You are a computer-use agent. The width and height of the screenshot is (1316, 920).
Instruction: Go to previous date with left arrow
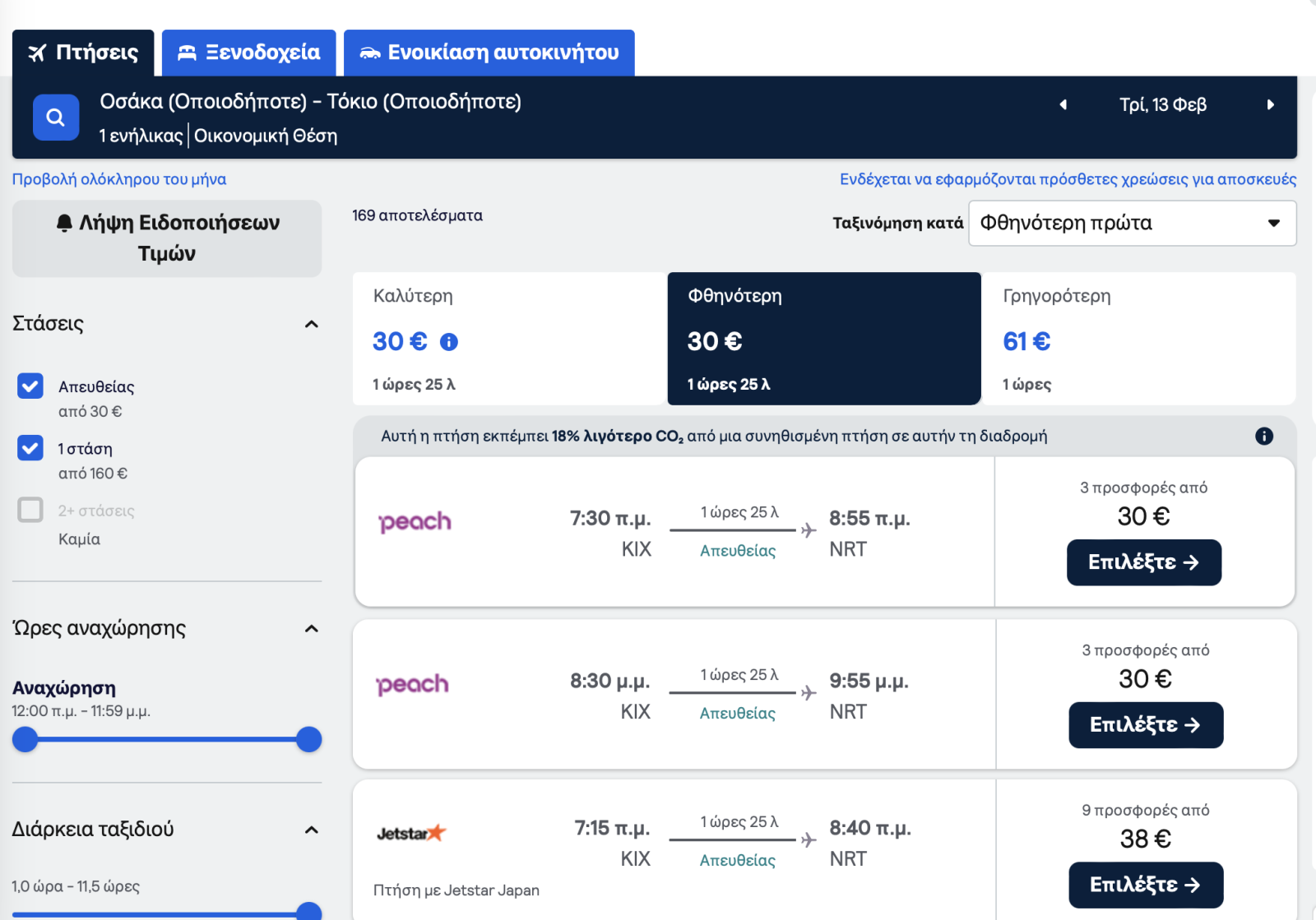(x=1063, y=104)
